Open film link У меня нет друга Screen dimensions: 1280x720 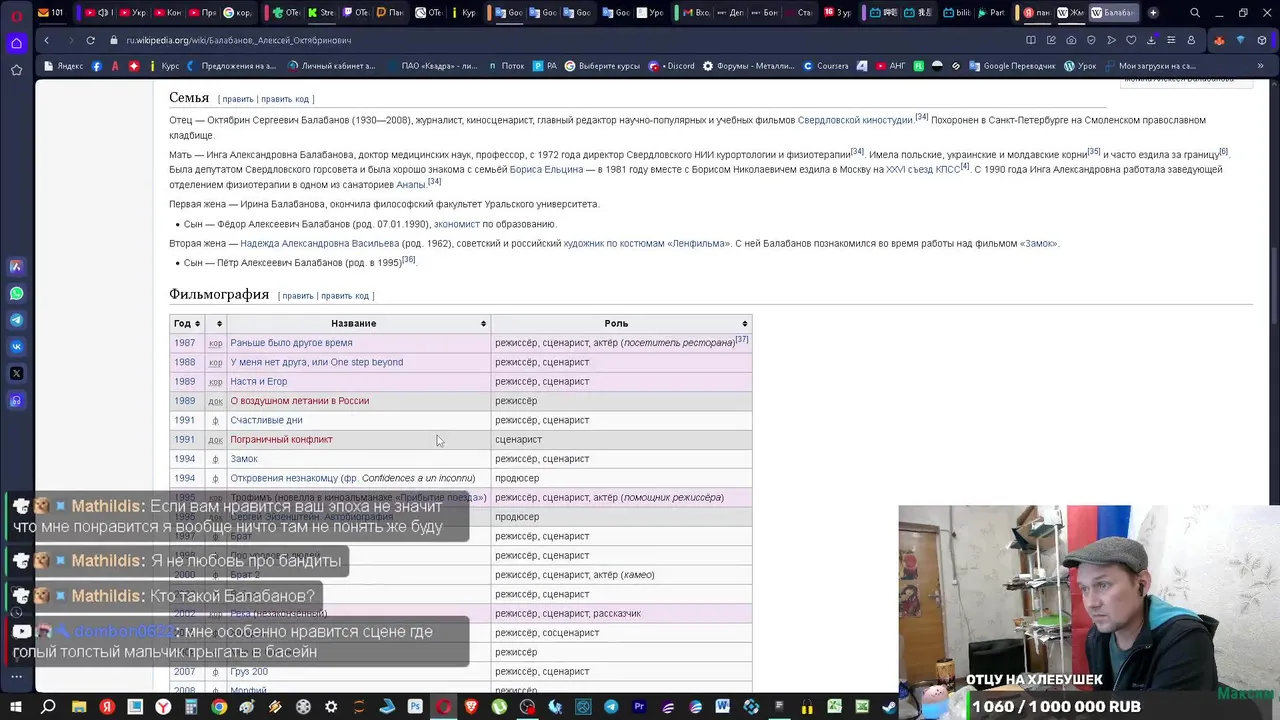[316, 362]
